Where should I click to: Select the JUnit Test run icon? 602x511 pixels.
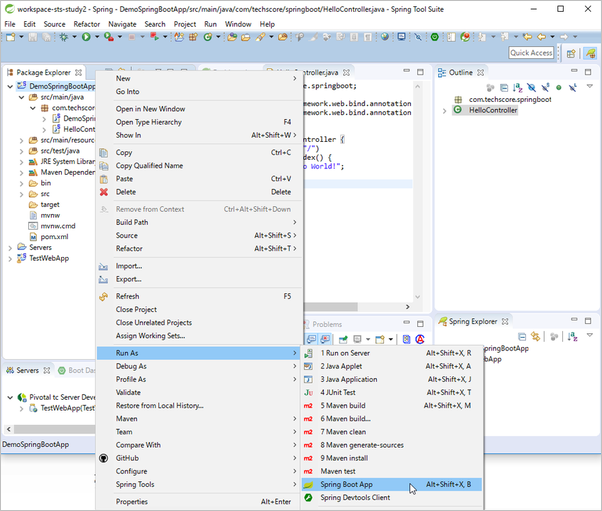[x=310, y=392]
